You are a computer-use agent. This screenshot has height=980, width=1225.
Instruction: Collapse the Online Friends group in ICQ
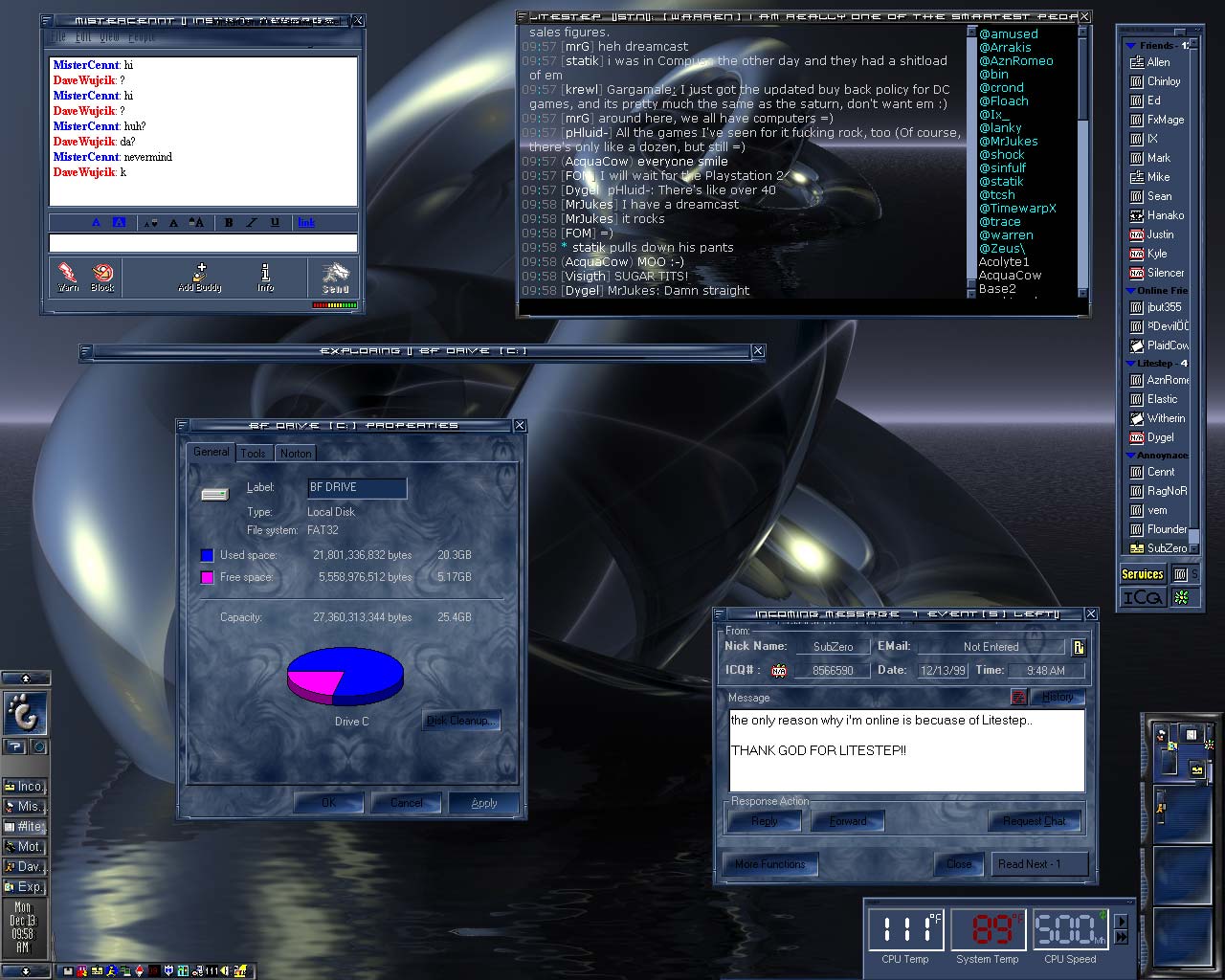click(1130, 291)
